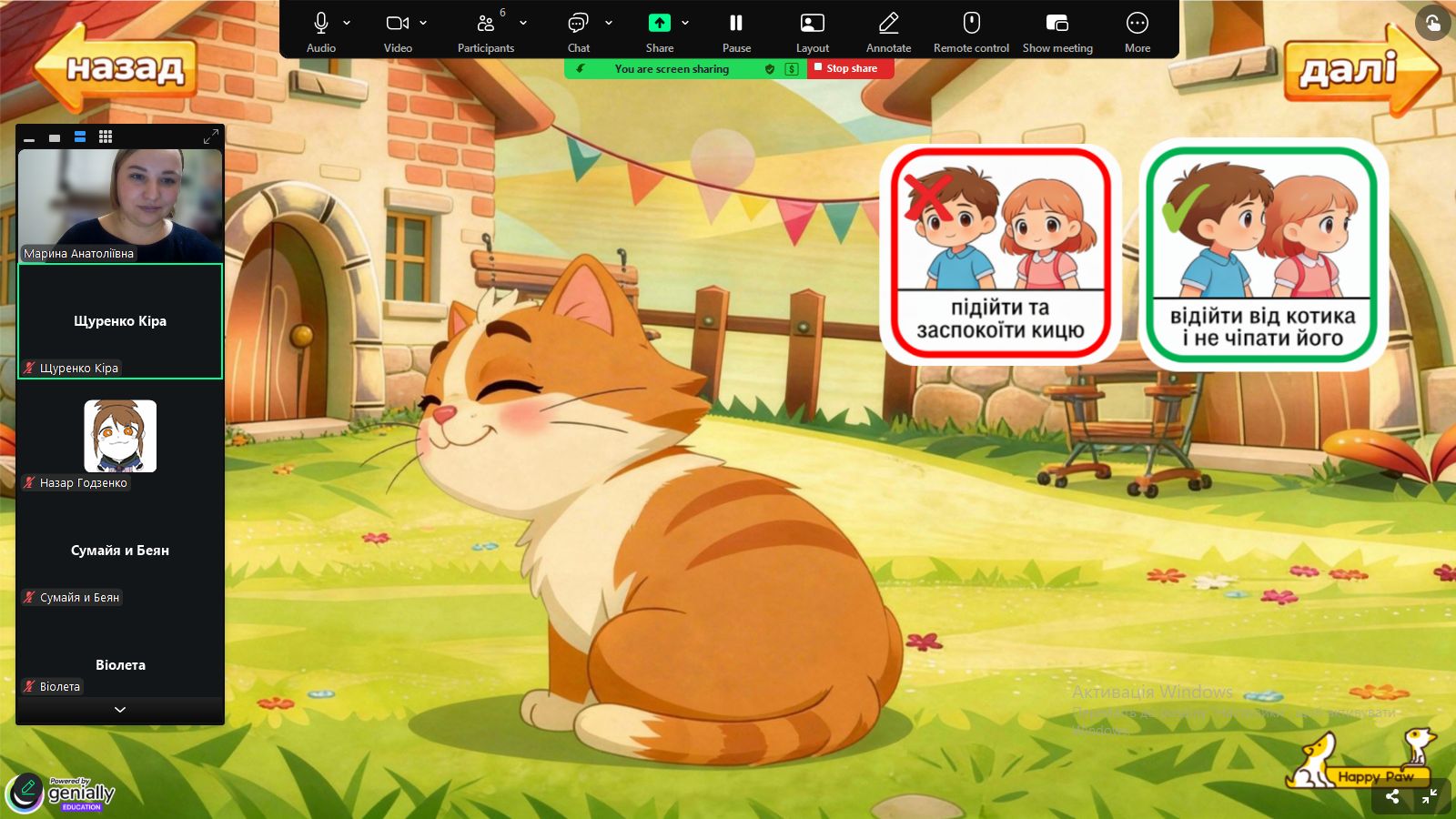Expand more participants with down chevron
Screen dimensions: 1456x819
[120, 710]
